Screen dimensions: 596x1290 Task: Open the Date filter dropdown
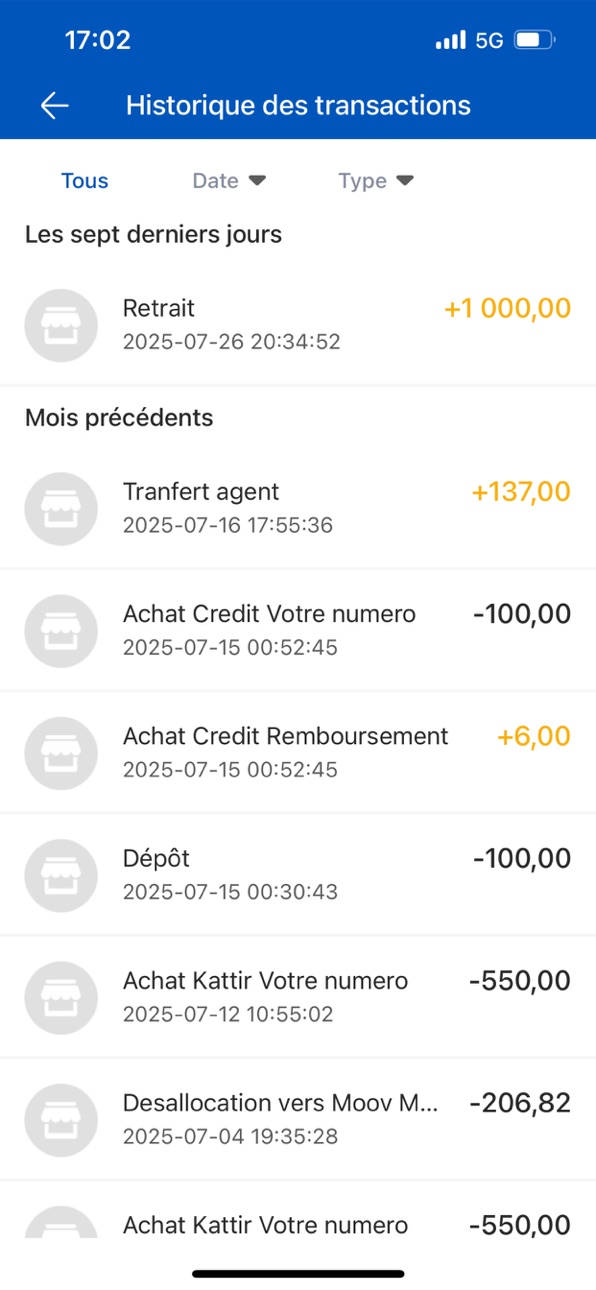[229, 181]
